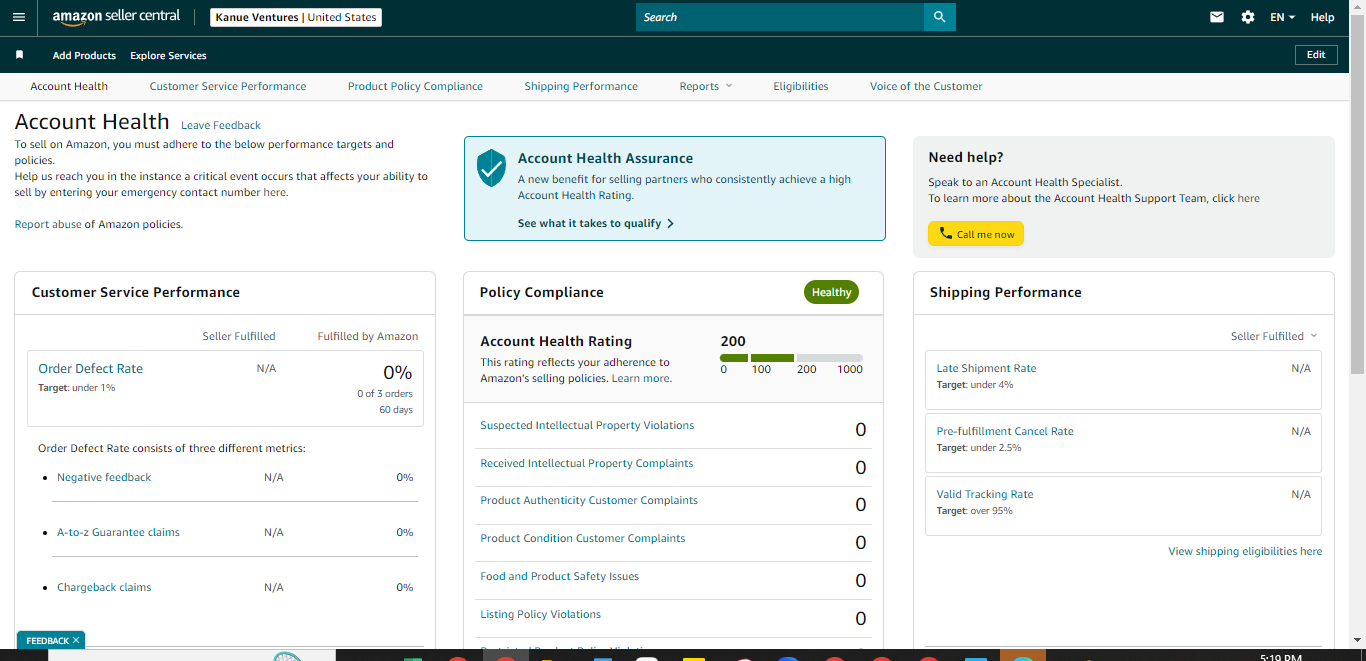Click the Account Health Rating progress bar

click(791, 358)
